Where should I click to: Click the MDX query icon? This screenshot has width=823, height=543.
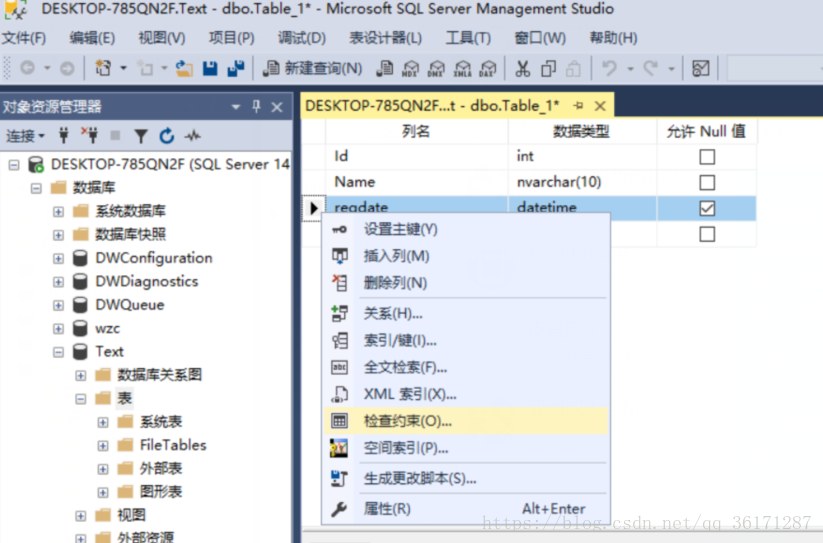coord(410,68)
